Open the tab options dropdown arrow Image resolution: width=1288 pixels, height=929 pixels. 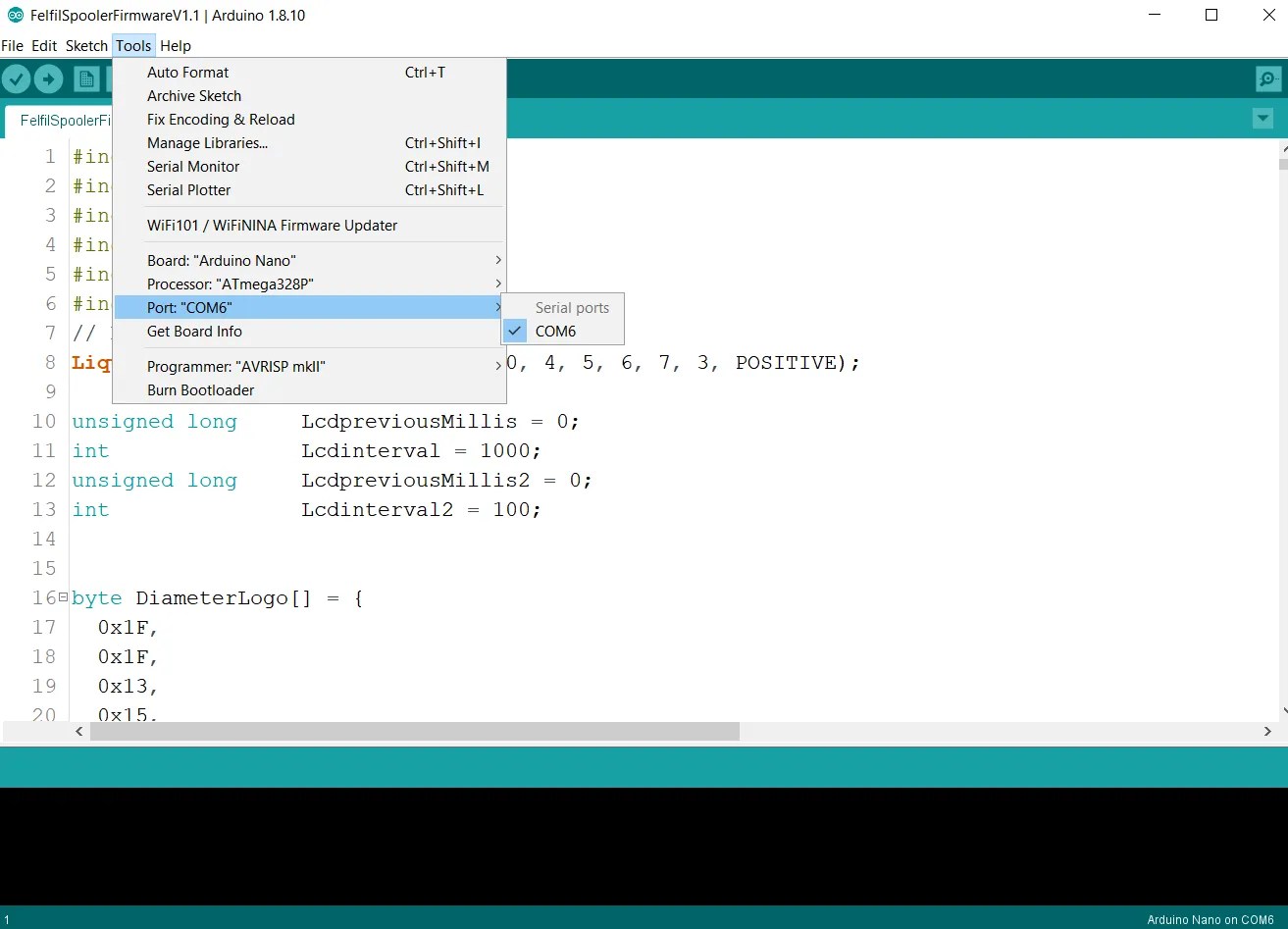[x=1262, y=119]
